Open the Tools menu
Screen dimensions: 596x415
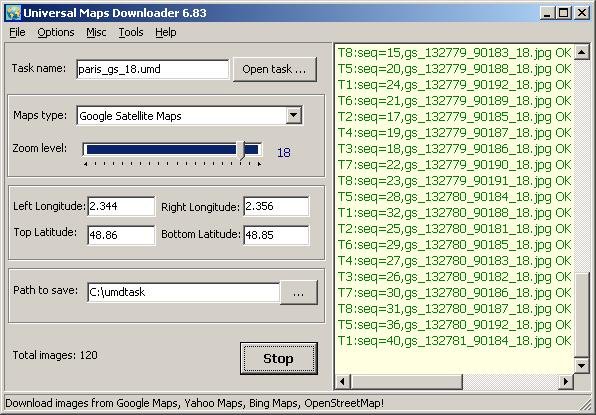131,33
